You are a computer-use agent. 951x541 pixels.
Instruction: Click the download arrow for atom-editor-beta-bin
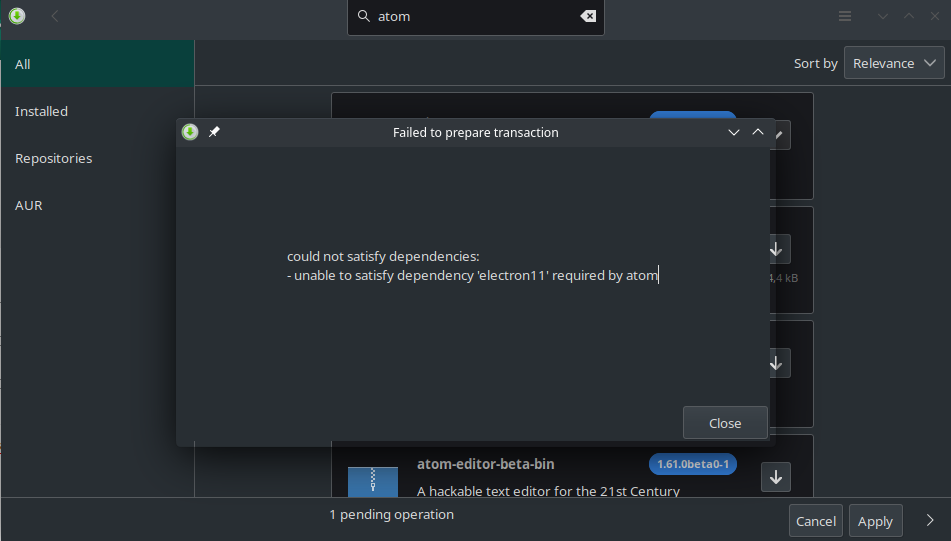pyautogui.click(x=776, y=477)
